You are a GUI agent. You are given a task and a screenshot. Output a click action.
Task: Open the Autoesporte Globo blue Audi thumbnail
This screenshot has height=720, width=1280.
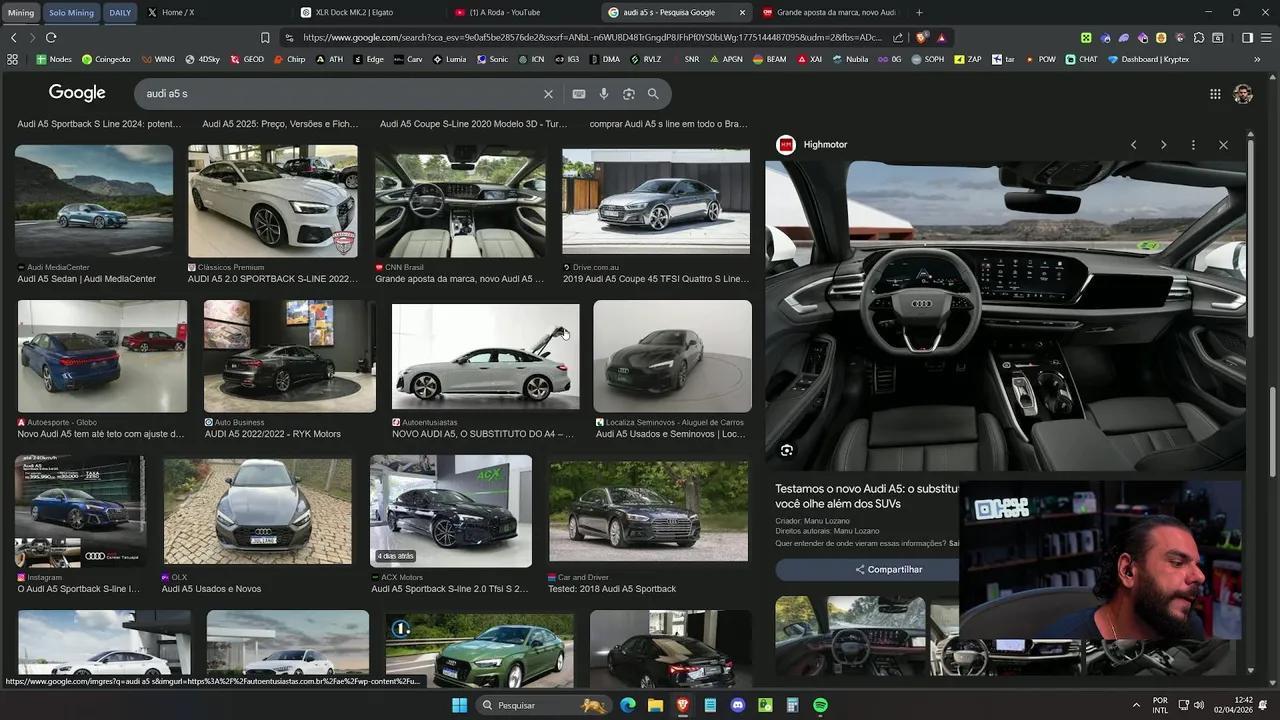point(102,356)
